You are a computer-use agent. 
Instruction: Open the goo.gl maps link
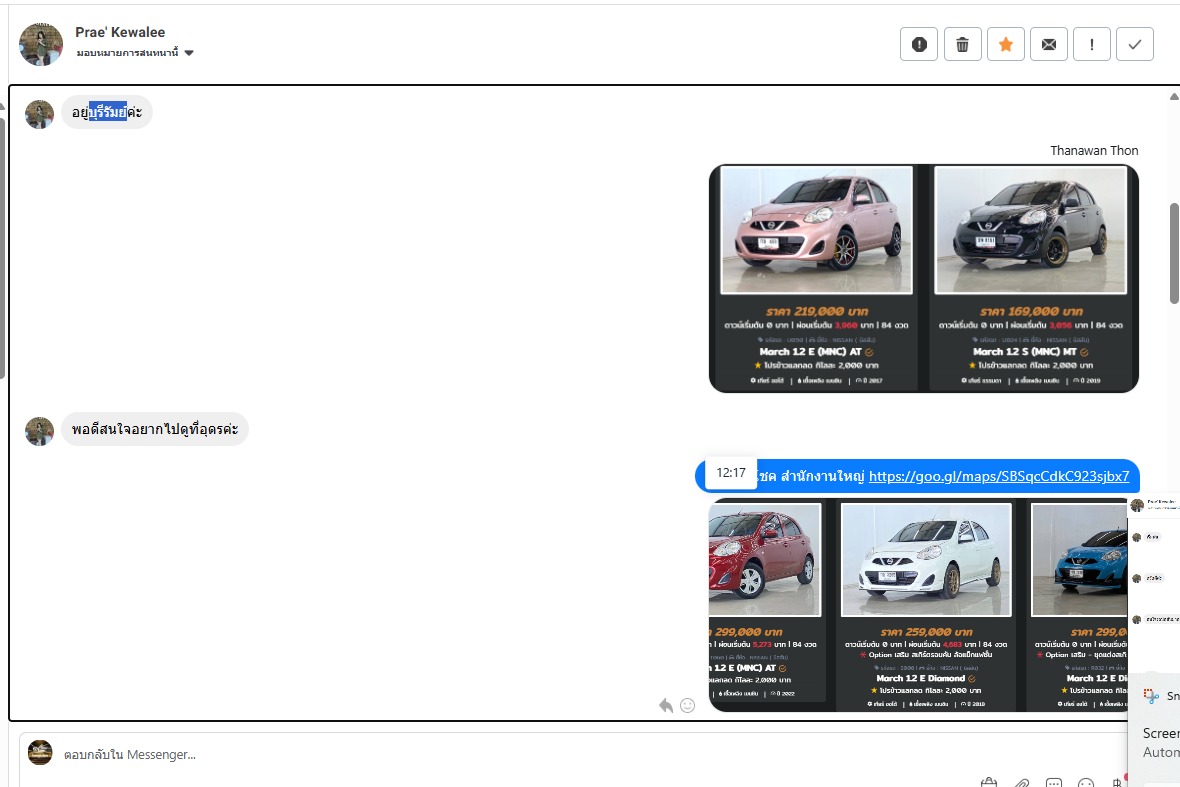tap(998, 476)
